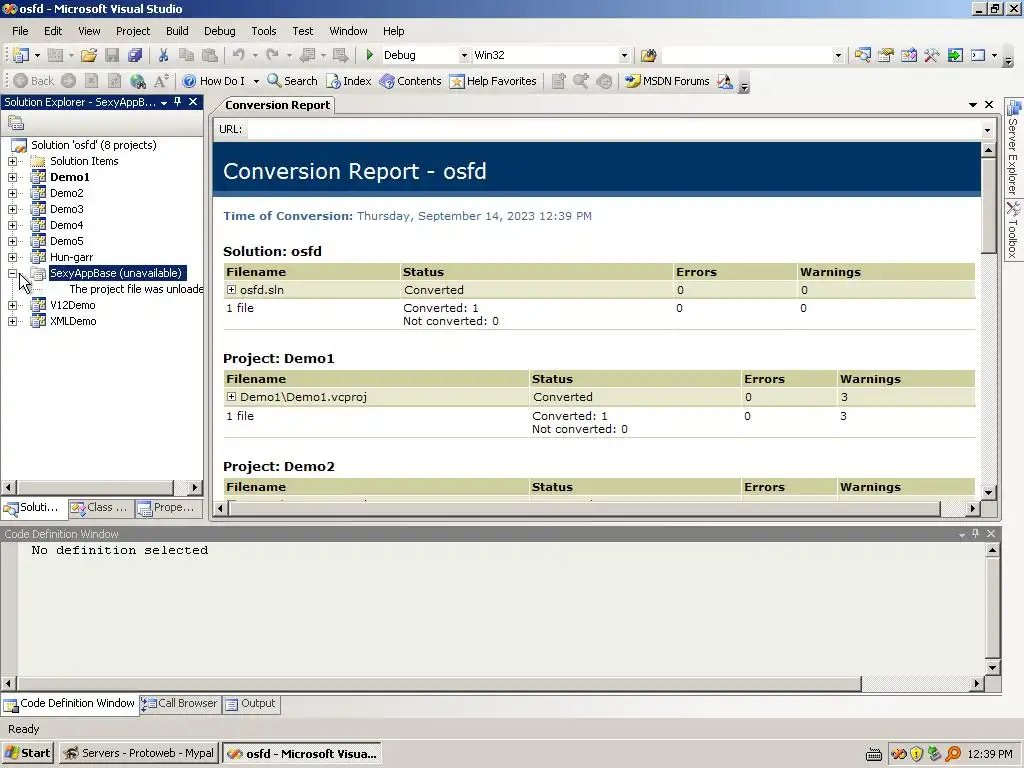Toggle auto-hide pin on Code Definition Window
This screenshot has height=768, width=1024.
(976, 534)
